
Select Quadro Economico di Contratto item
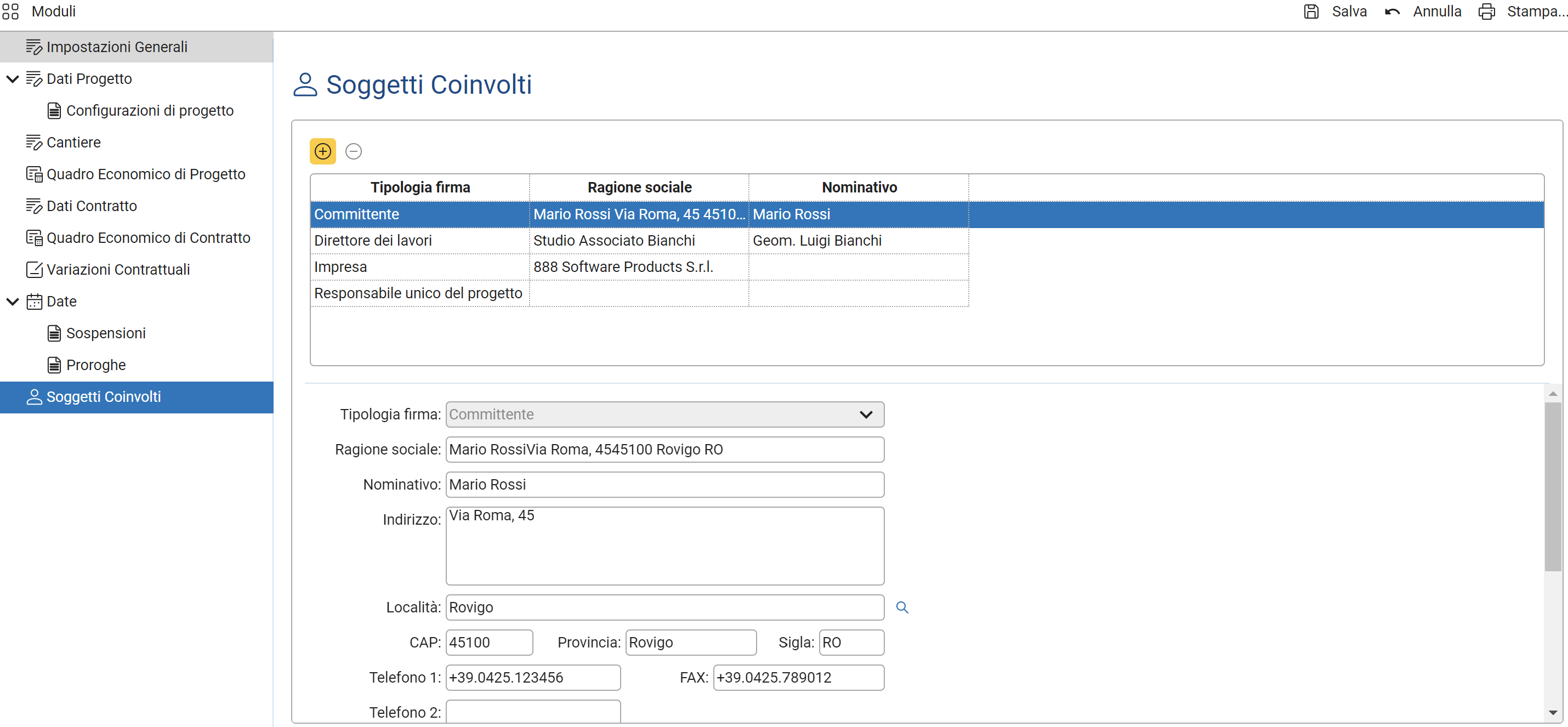click(148, 238)
